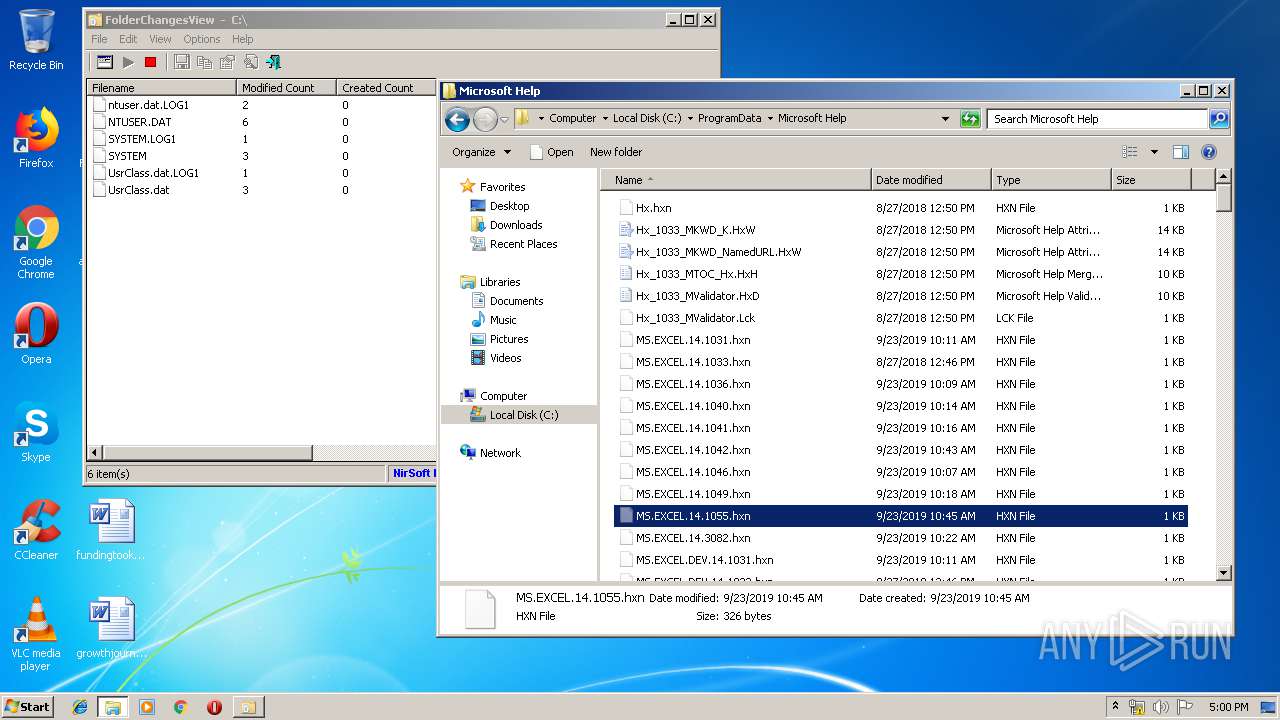This screenshot has width=1280, height=720.
Task: Select Videos library
Action: (505, 358)
